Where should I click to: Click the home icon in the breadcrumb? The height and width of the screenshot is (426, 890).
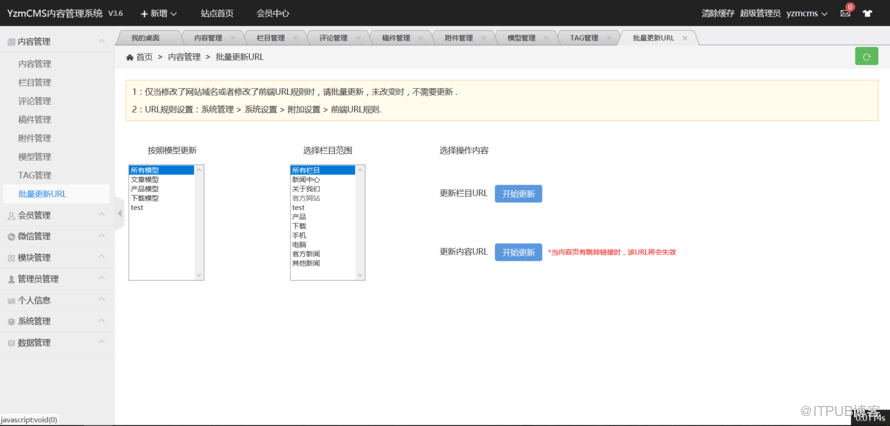point(129,57)
